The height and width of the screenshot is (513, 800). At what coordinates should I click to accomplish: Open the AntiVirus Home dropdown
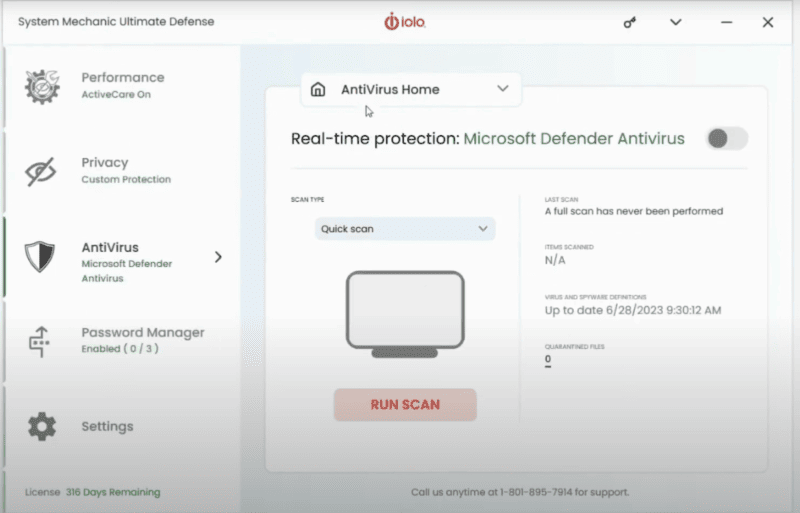pyautogui.click(x=411, y=89)
